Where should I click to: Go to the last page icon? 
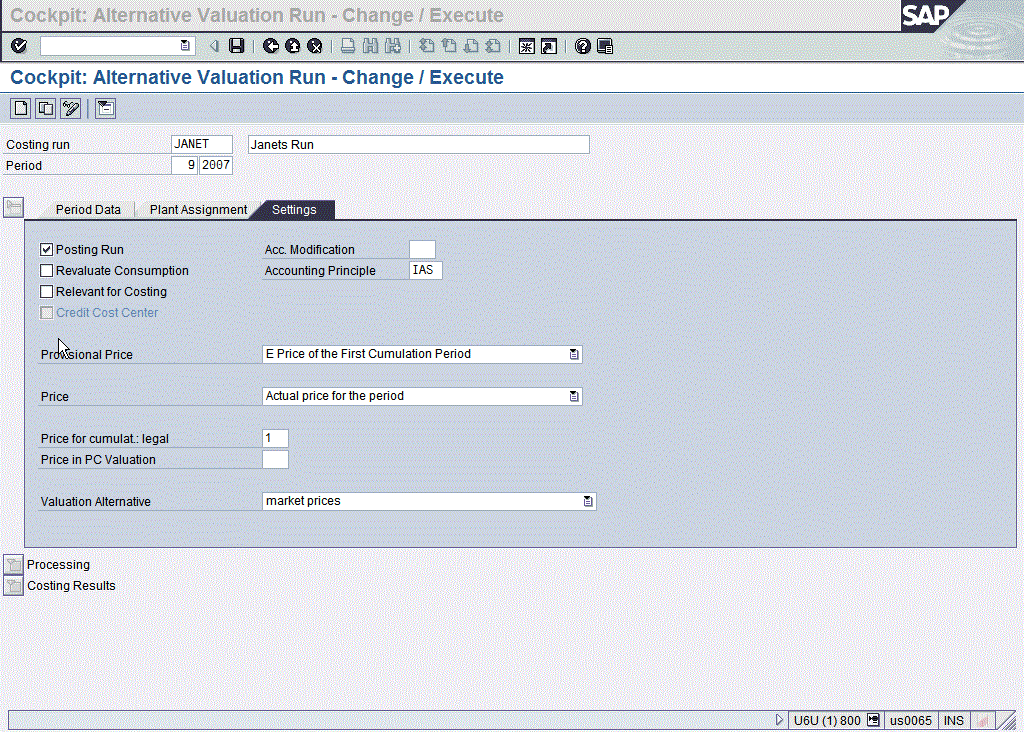(x=493, y=46)
